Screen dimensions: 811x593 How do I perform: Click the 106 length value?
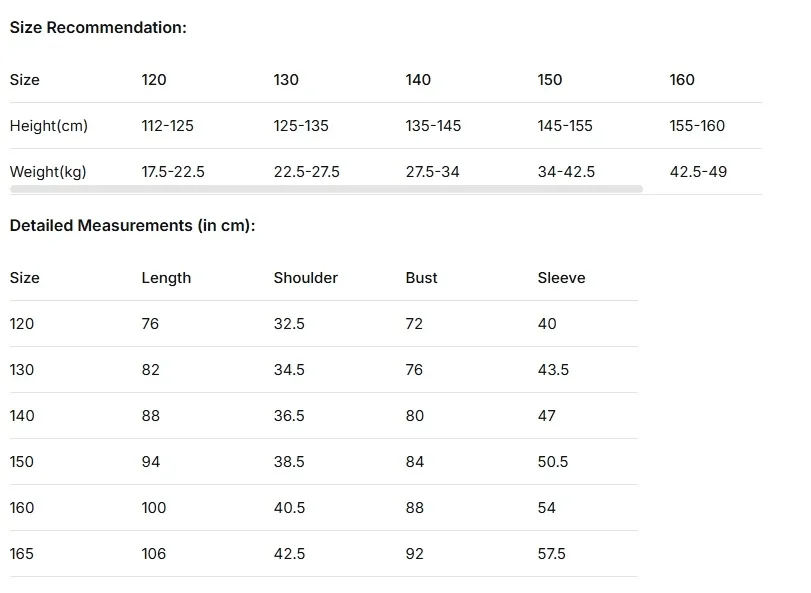pos(154,554)
